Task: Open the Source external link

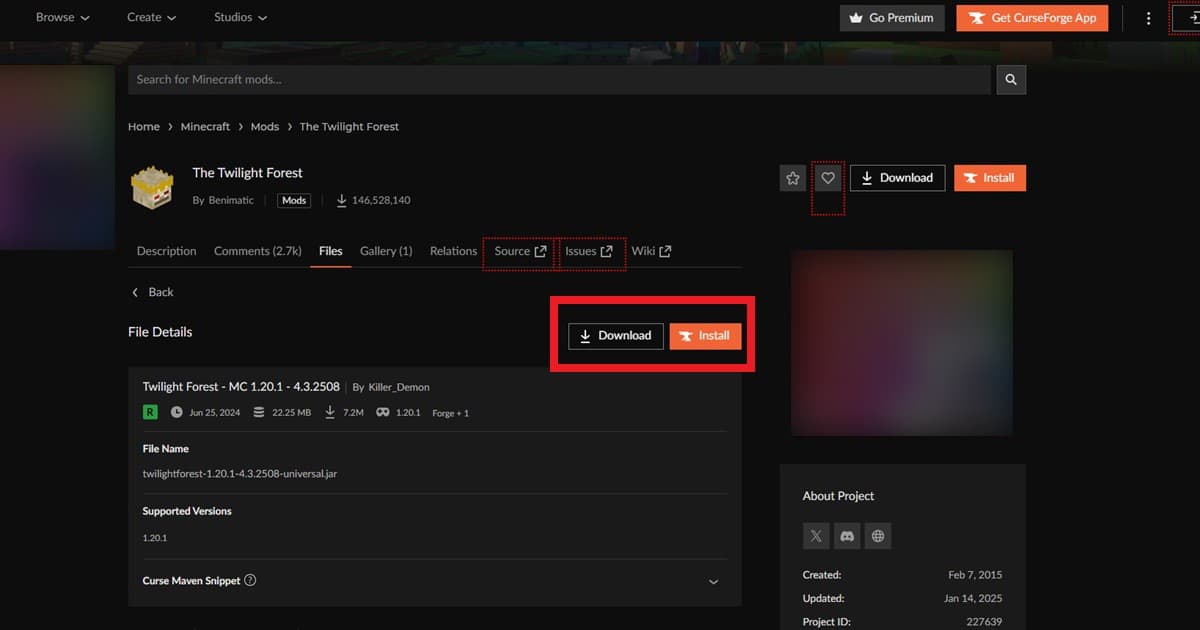Action: point(521,251)
